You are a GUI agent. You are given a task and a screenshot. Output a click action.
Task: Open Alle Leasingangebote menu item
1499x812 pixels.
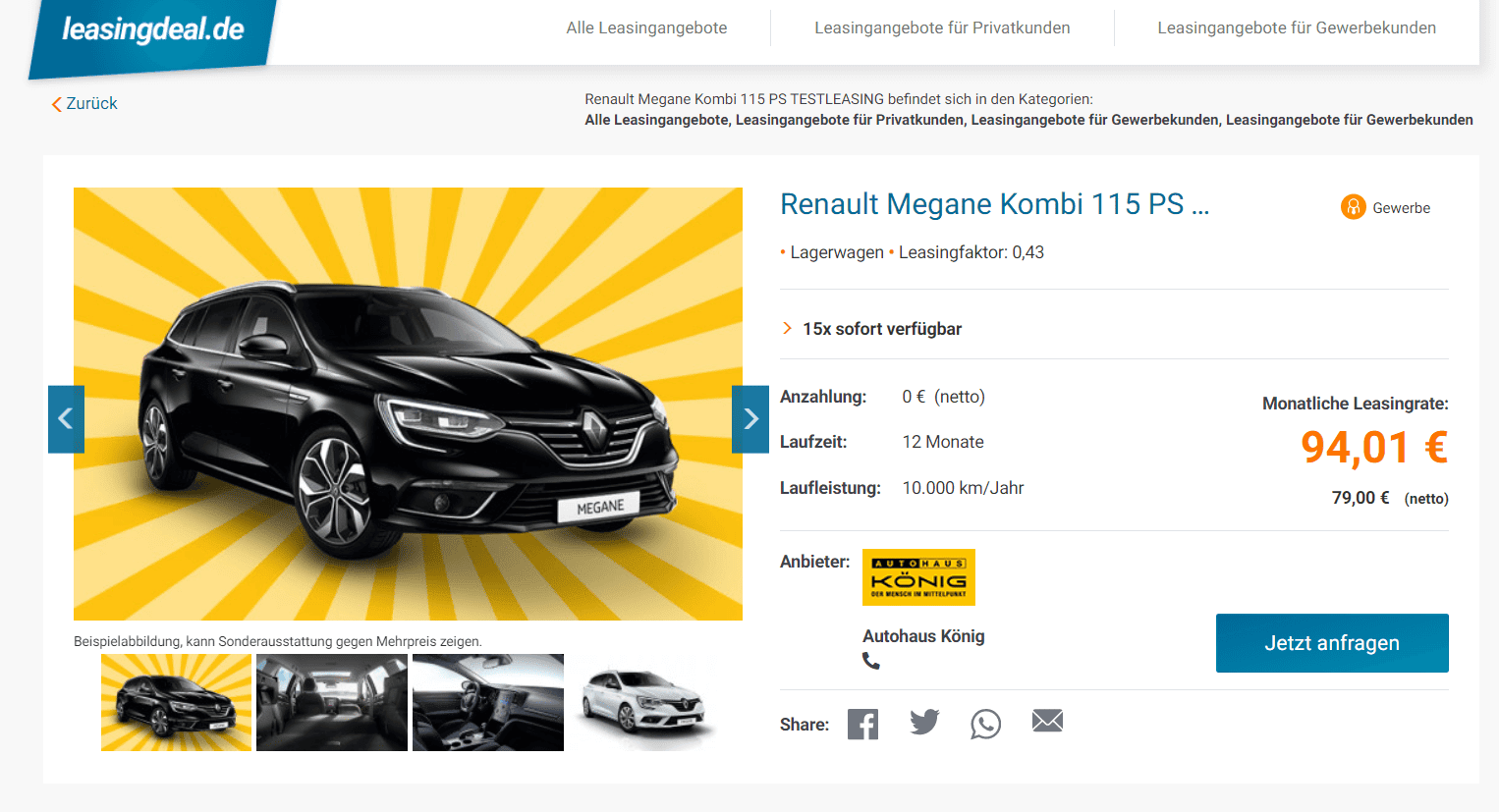tap(646, 27)
